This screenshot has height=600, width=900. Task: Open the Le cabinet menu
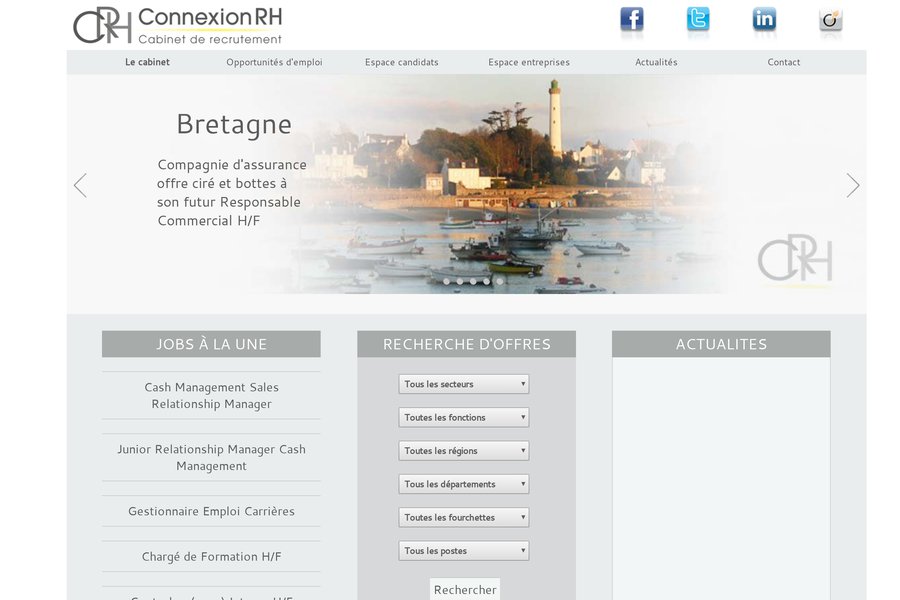(148, 62)
